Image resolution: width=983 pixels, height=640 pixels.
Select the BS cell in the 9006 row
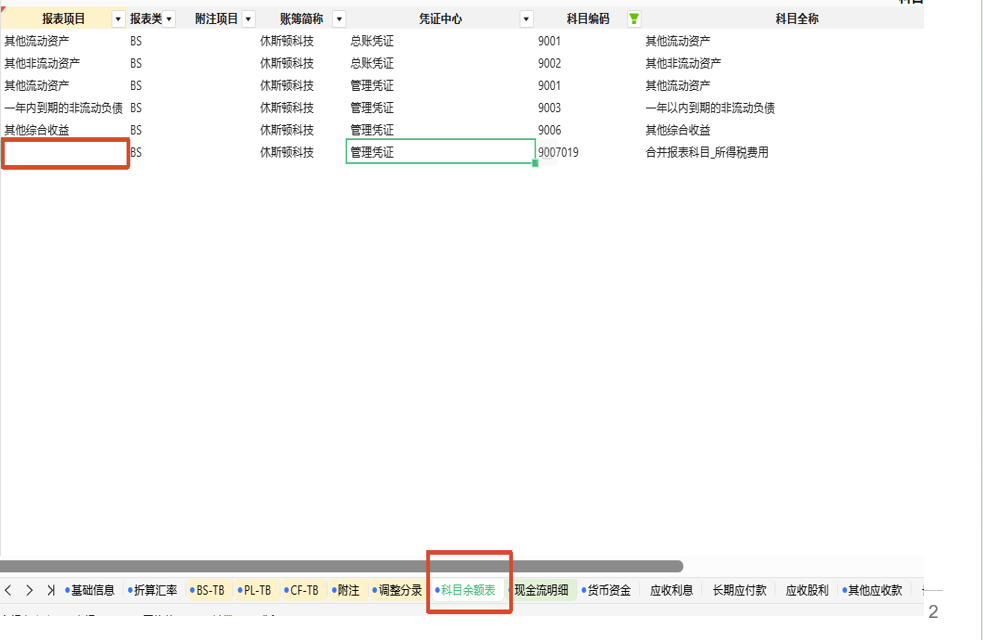pos(136,130)
